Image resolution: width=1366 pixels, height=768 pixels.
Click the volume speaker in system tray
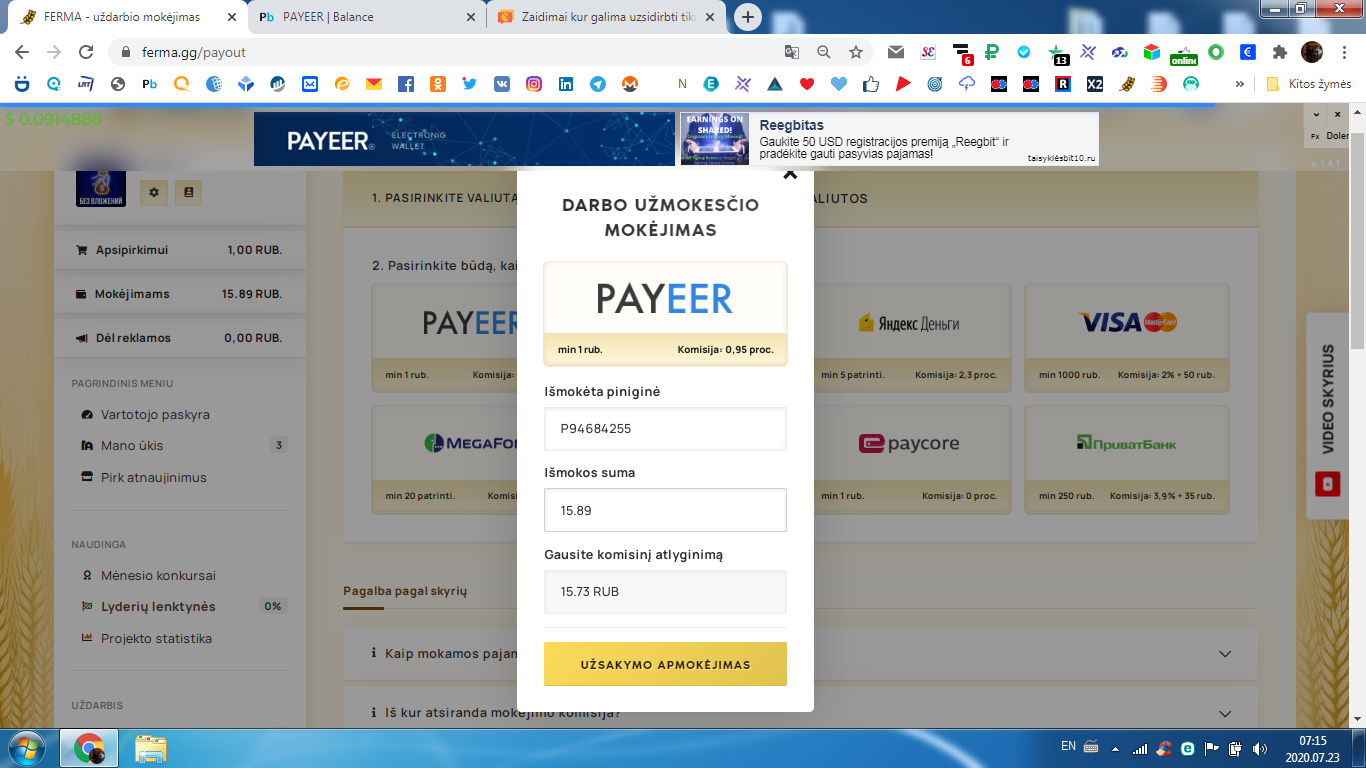1259,748
